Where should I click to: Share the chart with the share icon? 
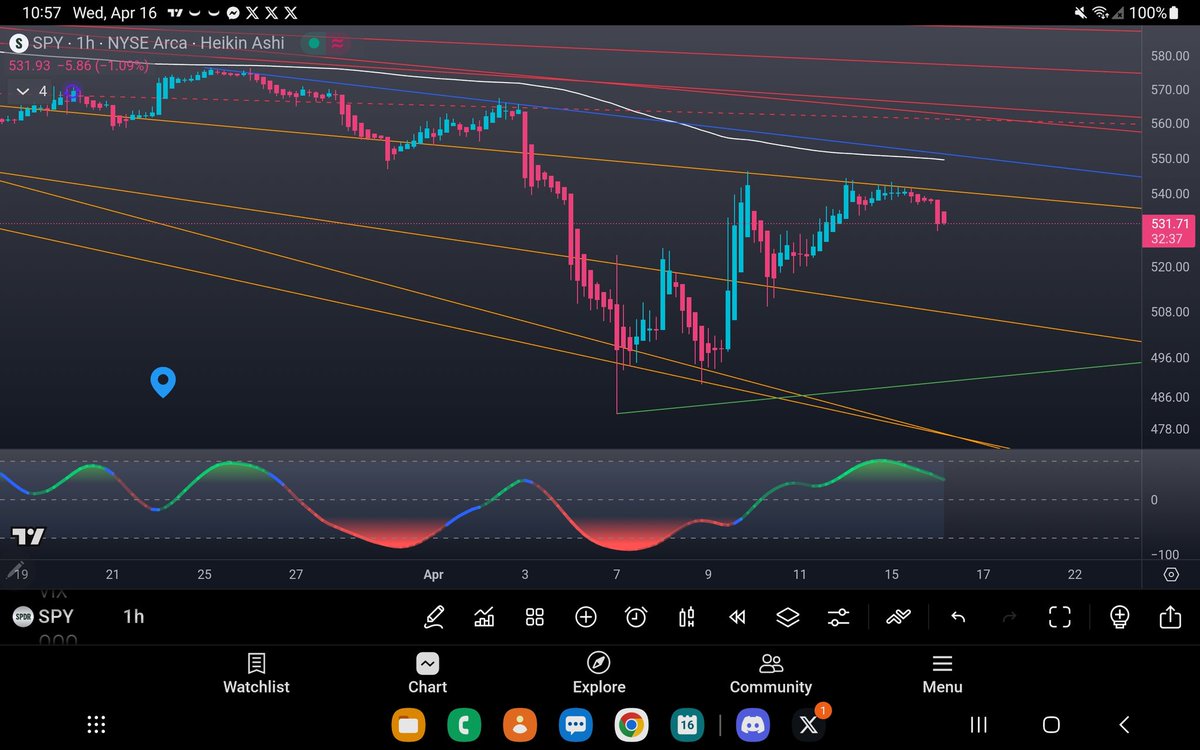[1170, 617]
